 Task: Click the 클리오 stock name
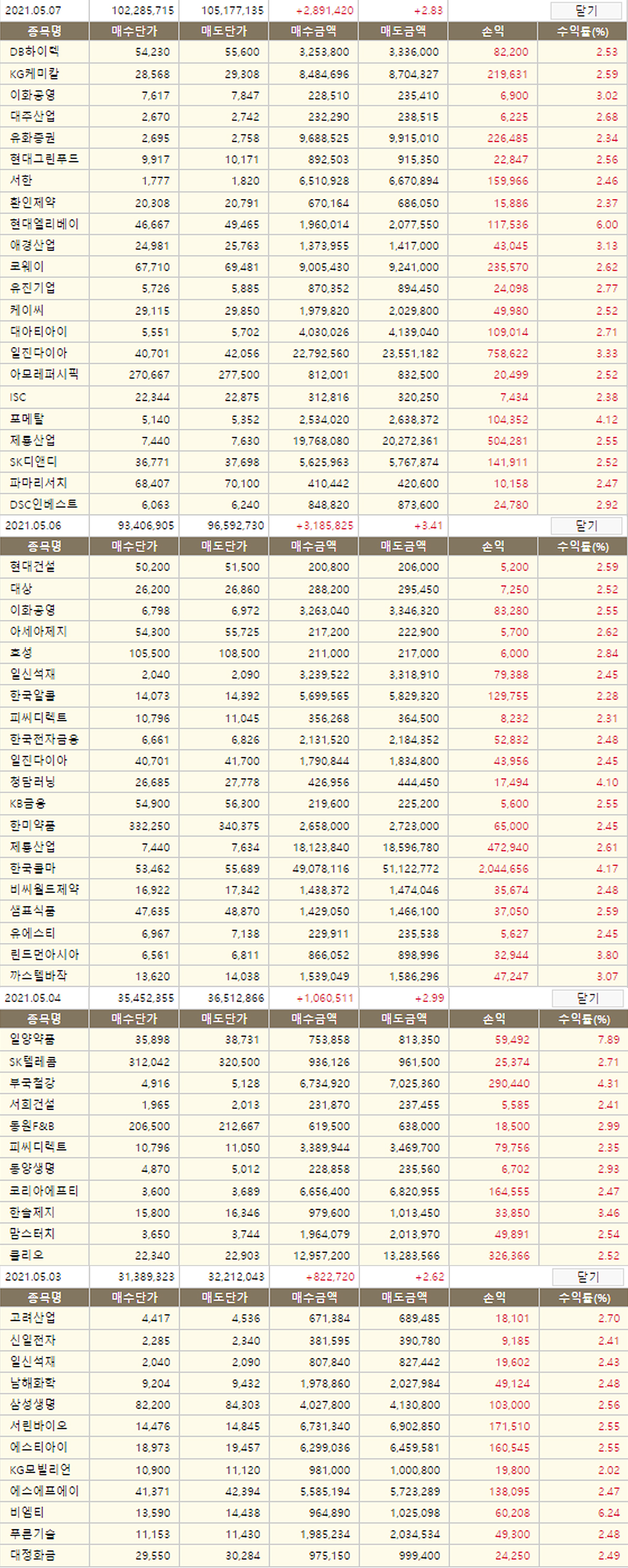(26, 1256)
